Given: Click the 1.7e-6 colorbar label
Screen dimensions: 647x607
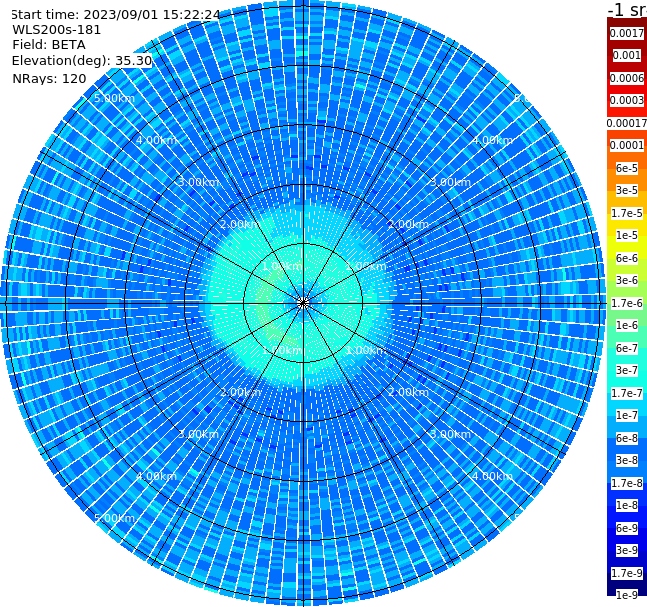Looking at the screenshot, I should coord(627,303).
